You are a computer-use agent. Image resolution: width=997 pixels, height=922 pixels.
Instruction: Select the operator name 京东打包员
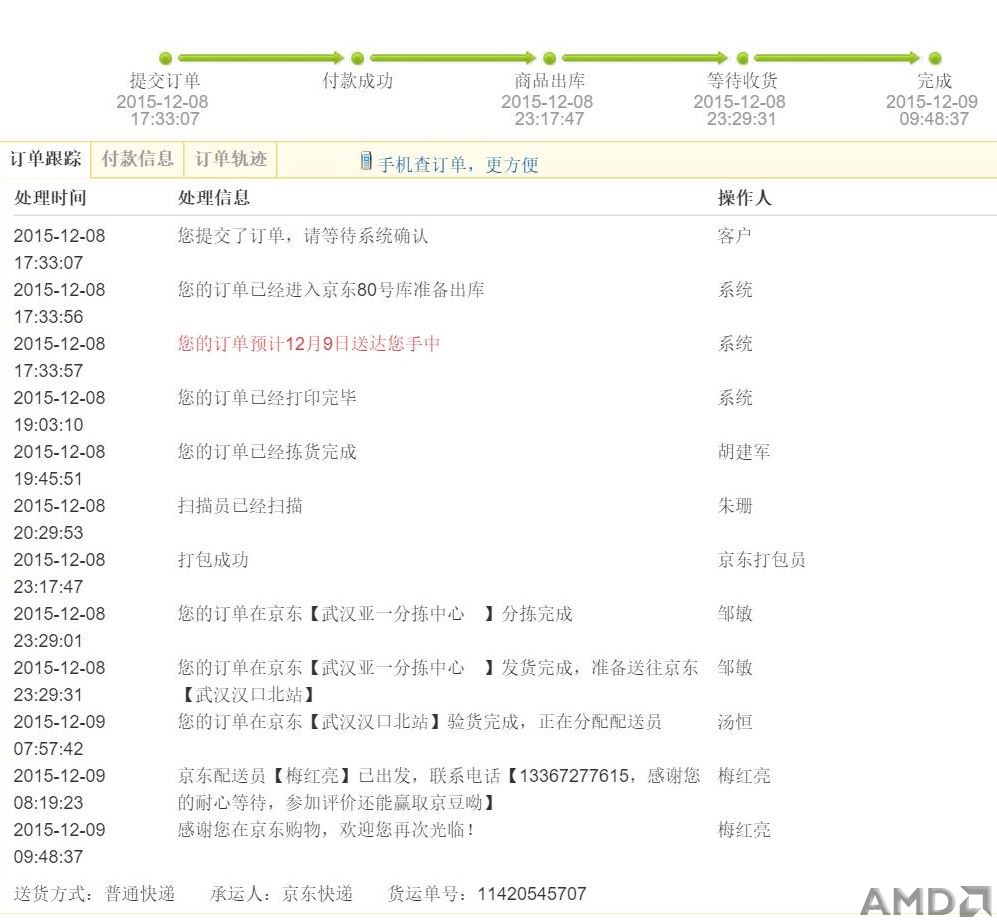762,560
